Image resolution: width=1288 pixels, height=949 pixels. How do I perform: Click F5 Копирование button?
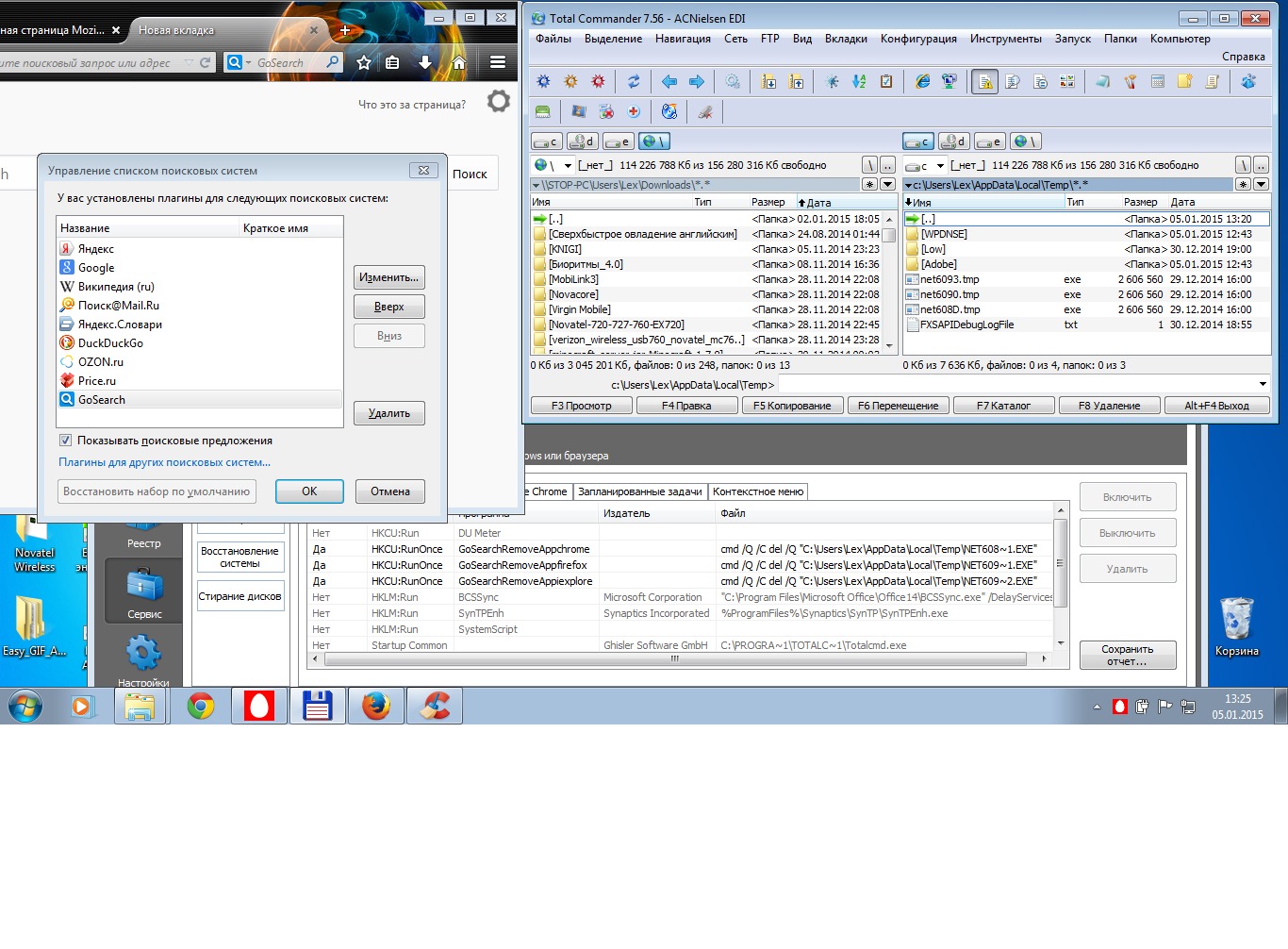792,406
